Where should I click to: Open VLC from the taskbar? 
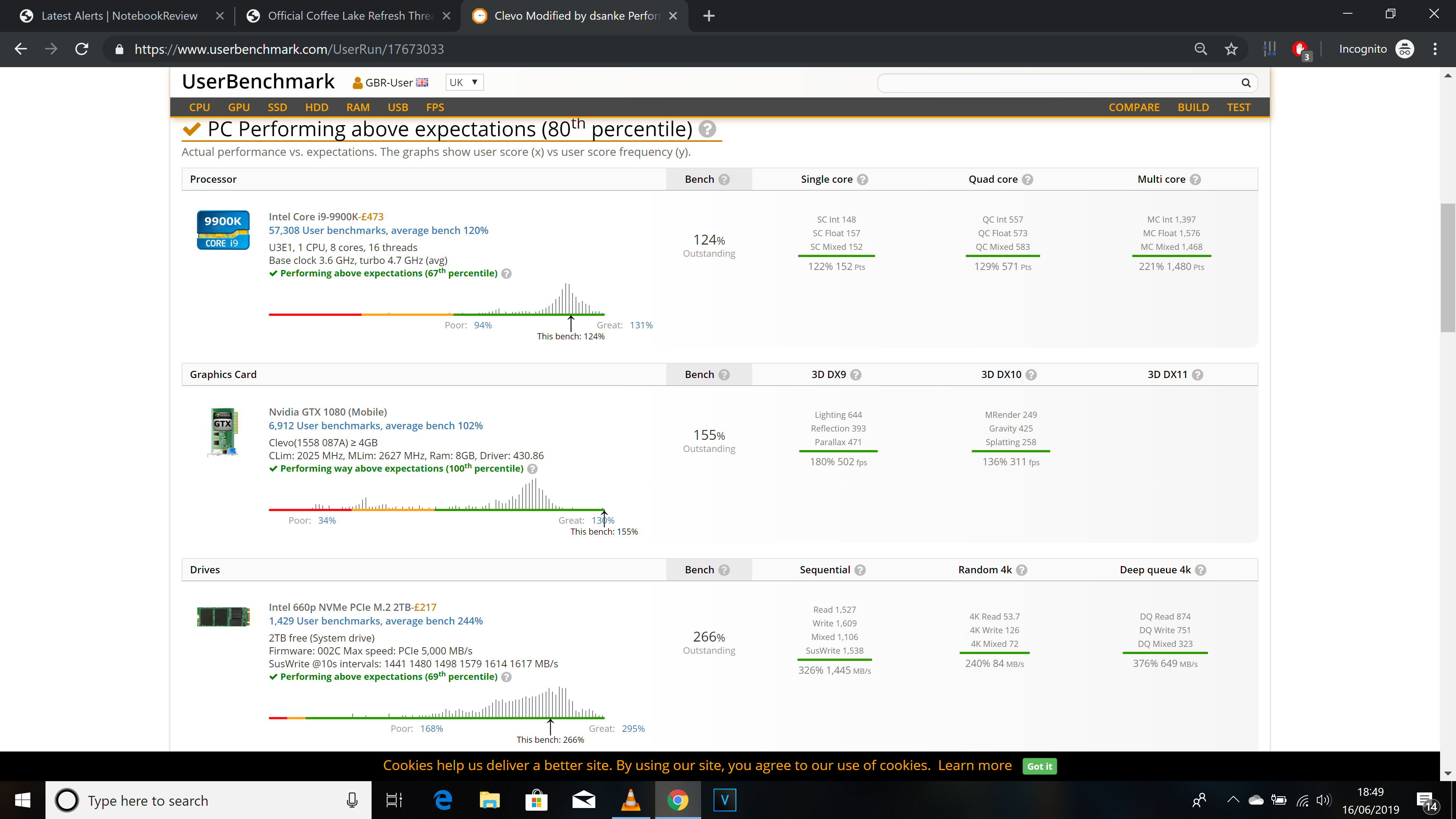[631, 800]
